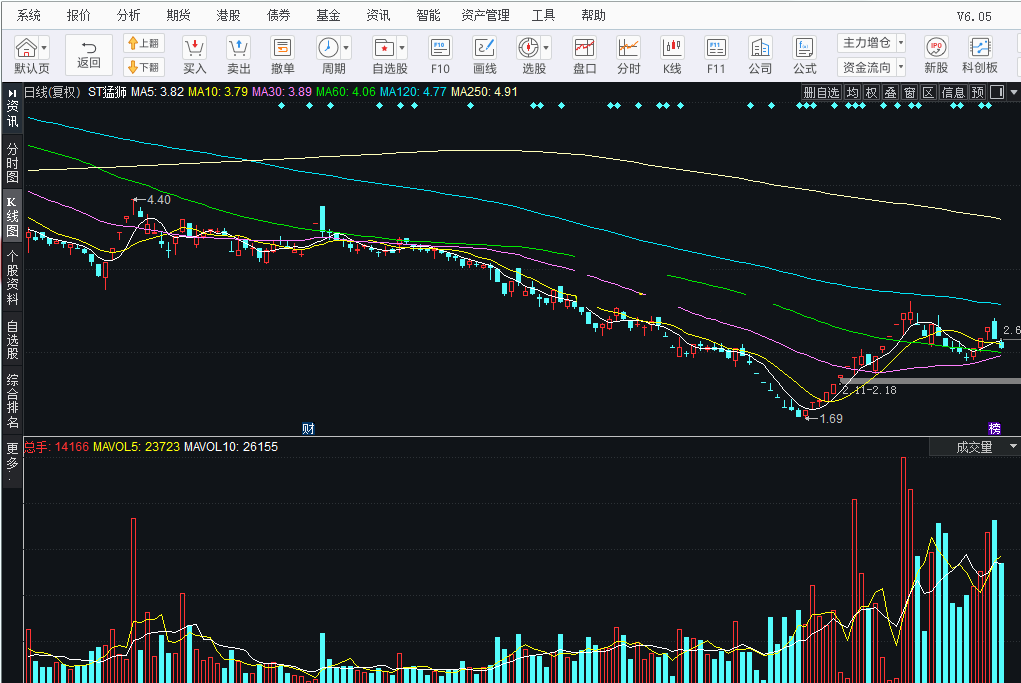1021x683 pixels.
Task: Switch to K线 candlestick chart icon
Action: point(672,48)
